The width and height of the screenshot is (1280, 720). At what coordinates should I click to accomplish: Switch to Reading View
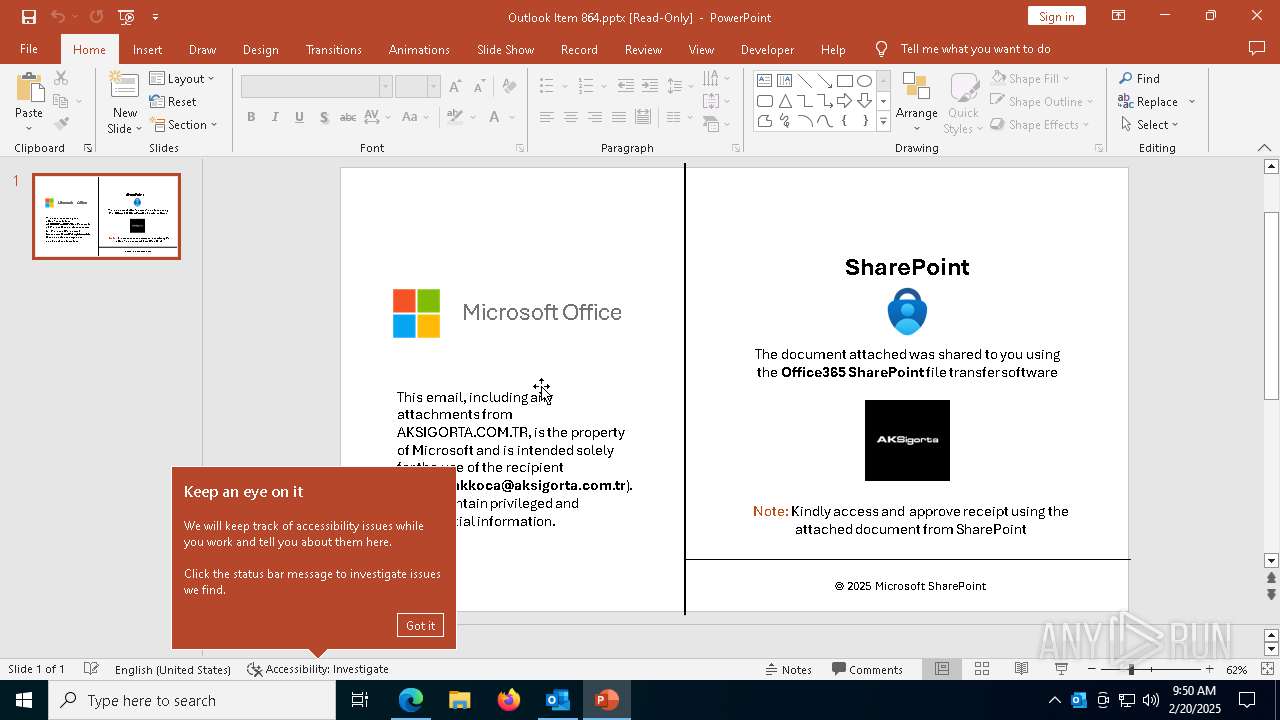pyautogui.click(x=1021, y=669)
